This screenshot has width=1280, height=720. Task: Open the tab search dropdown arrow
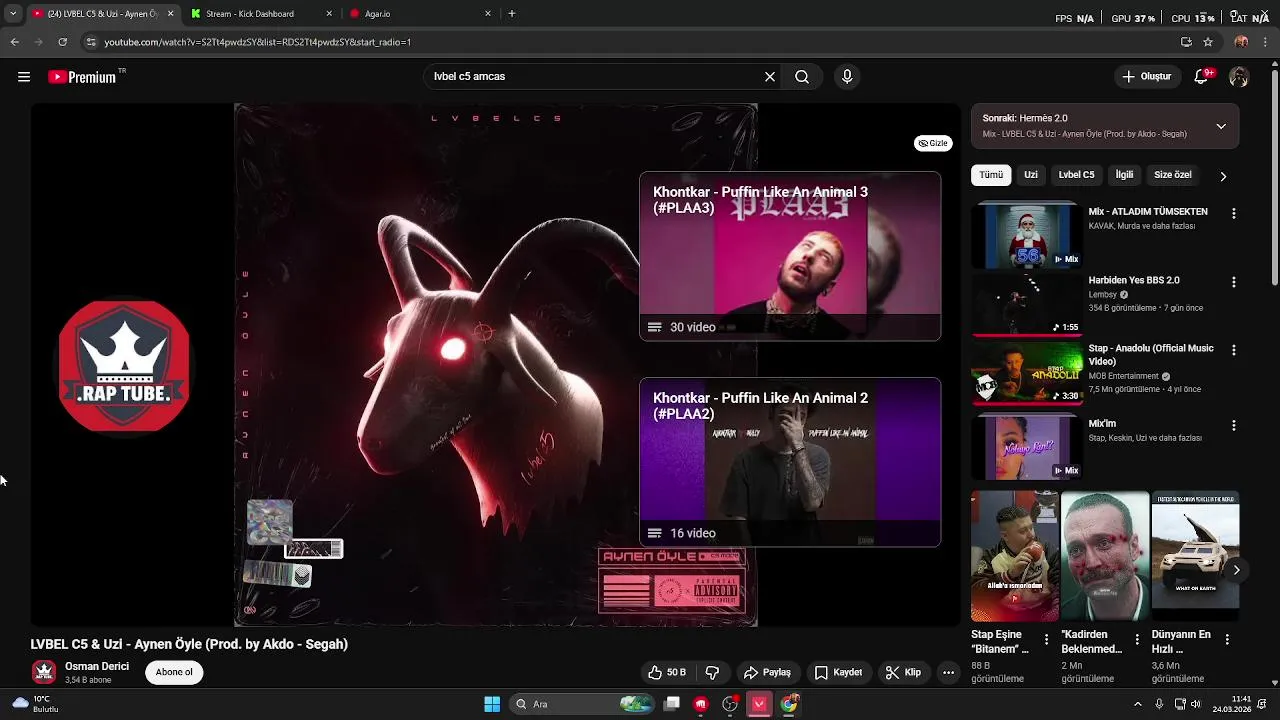(x=12, y=14)
